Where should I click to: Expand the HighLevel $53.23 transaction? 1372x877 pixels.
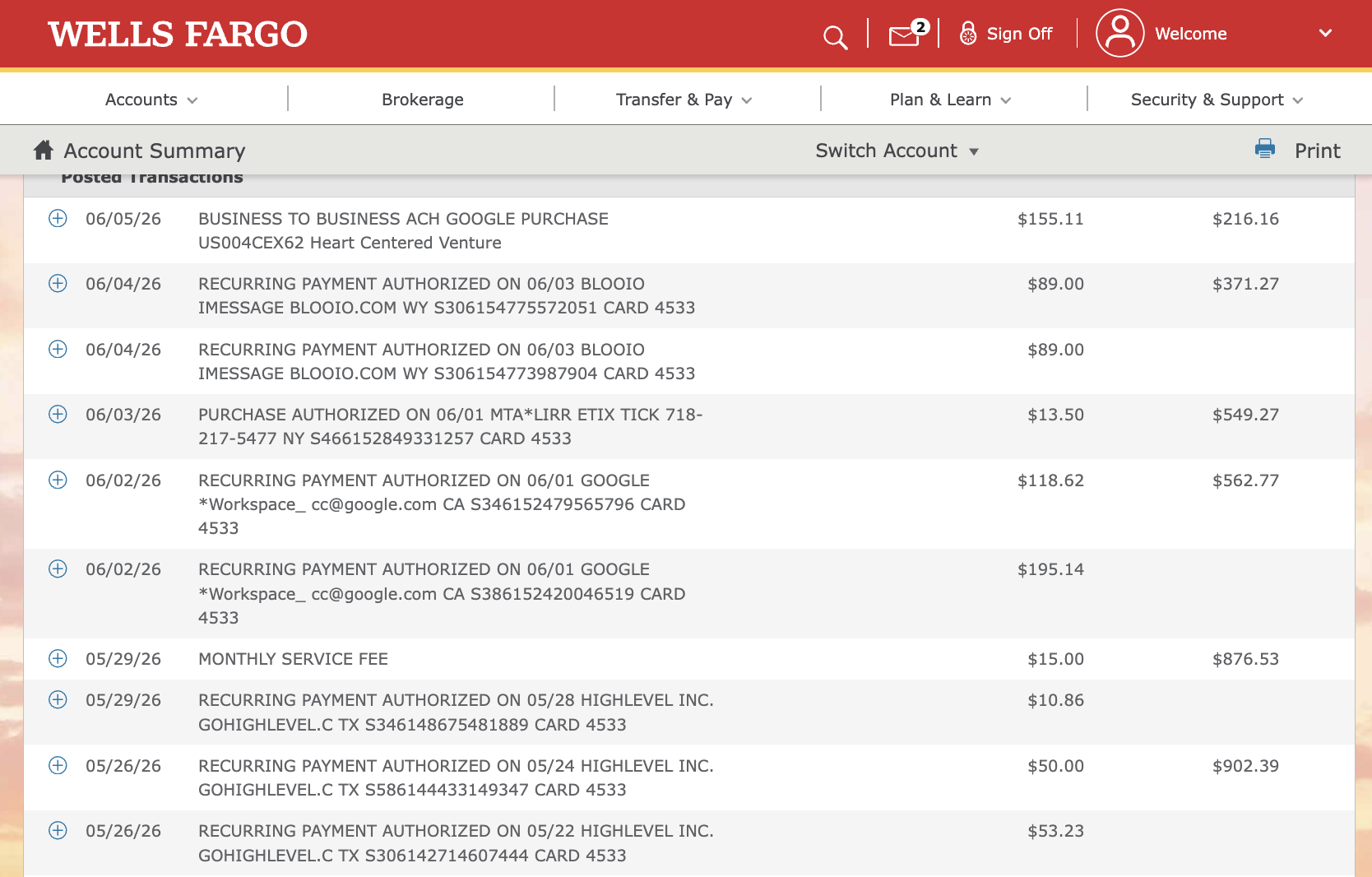click(58, 830)
